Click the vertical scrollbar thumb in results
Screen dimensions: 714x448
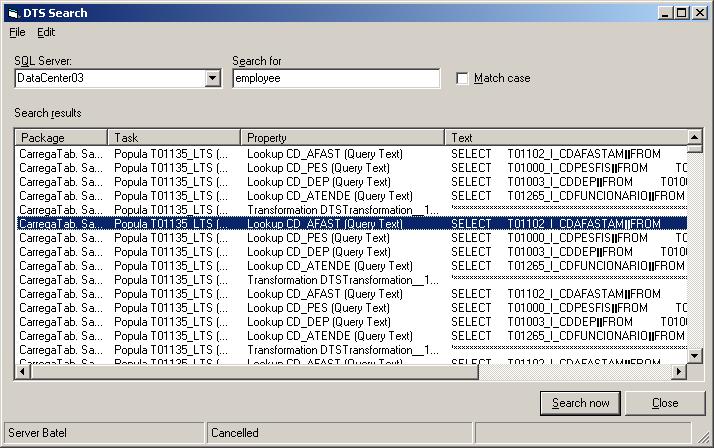[694, 149]
